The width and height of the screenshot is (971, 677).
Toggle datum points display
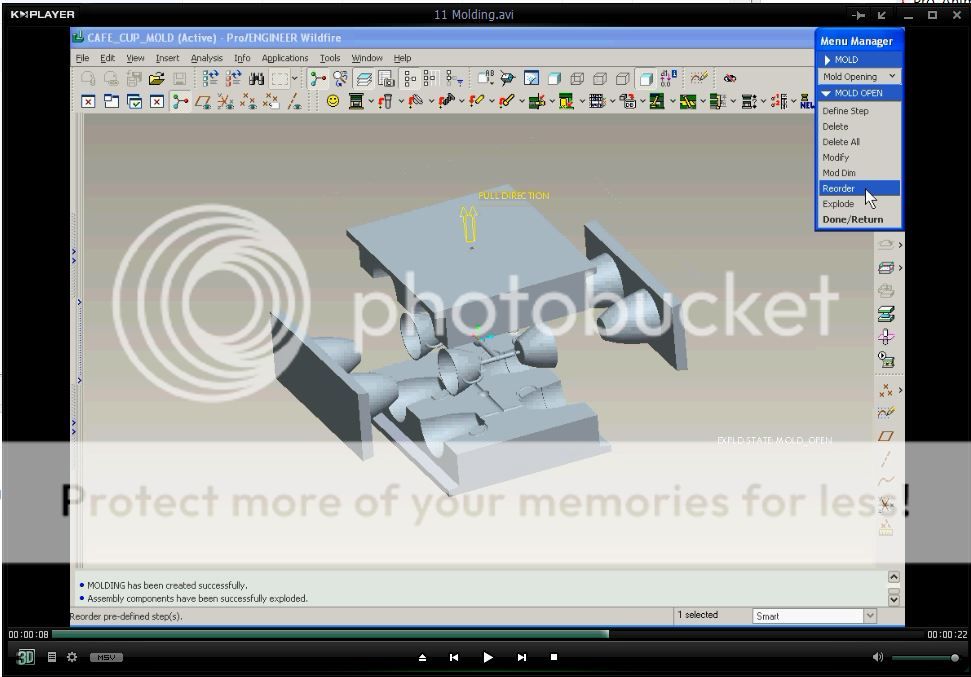coord(249,101)
